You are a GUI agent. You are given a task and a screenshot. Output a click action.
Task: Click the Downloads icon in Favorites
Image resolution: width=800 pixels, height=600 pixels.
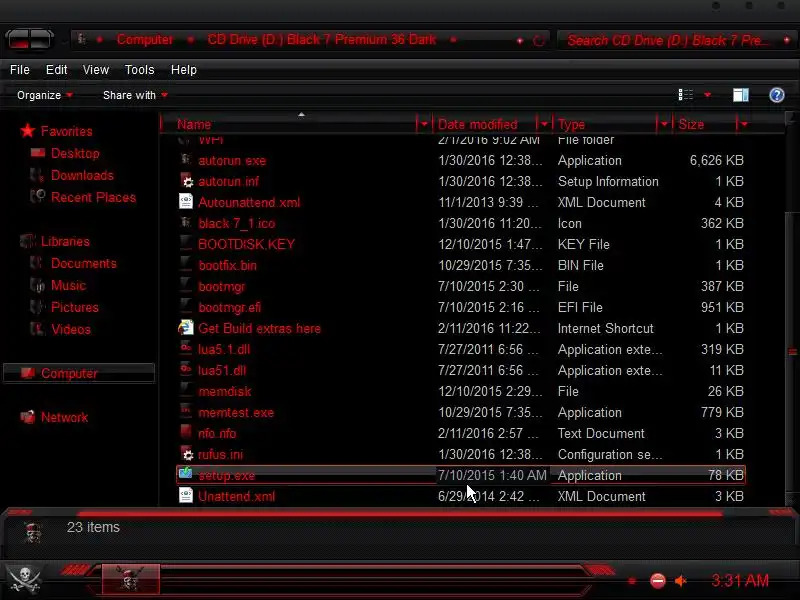point(37,175)
